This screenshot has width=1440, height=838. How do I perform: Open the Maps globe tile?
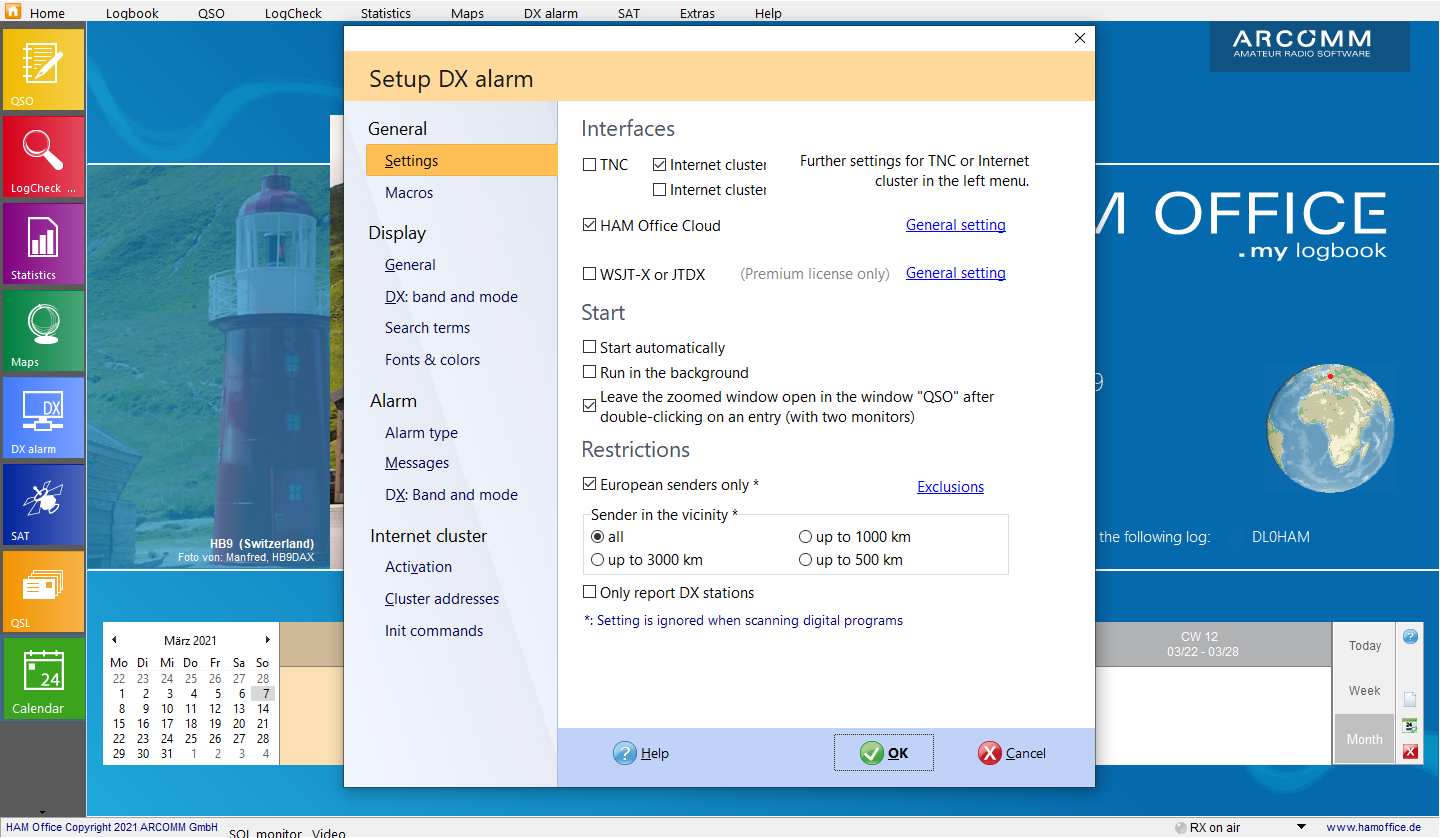pyautogui.click(x=44, y=330)
